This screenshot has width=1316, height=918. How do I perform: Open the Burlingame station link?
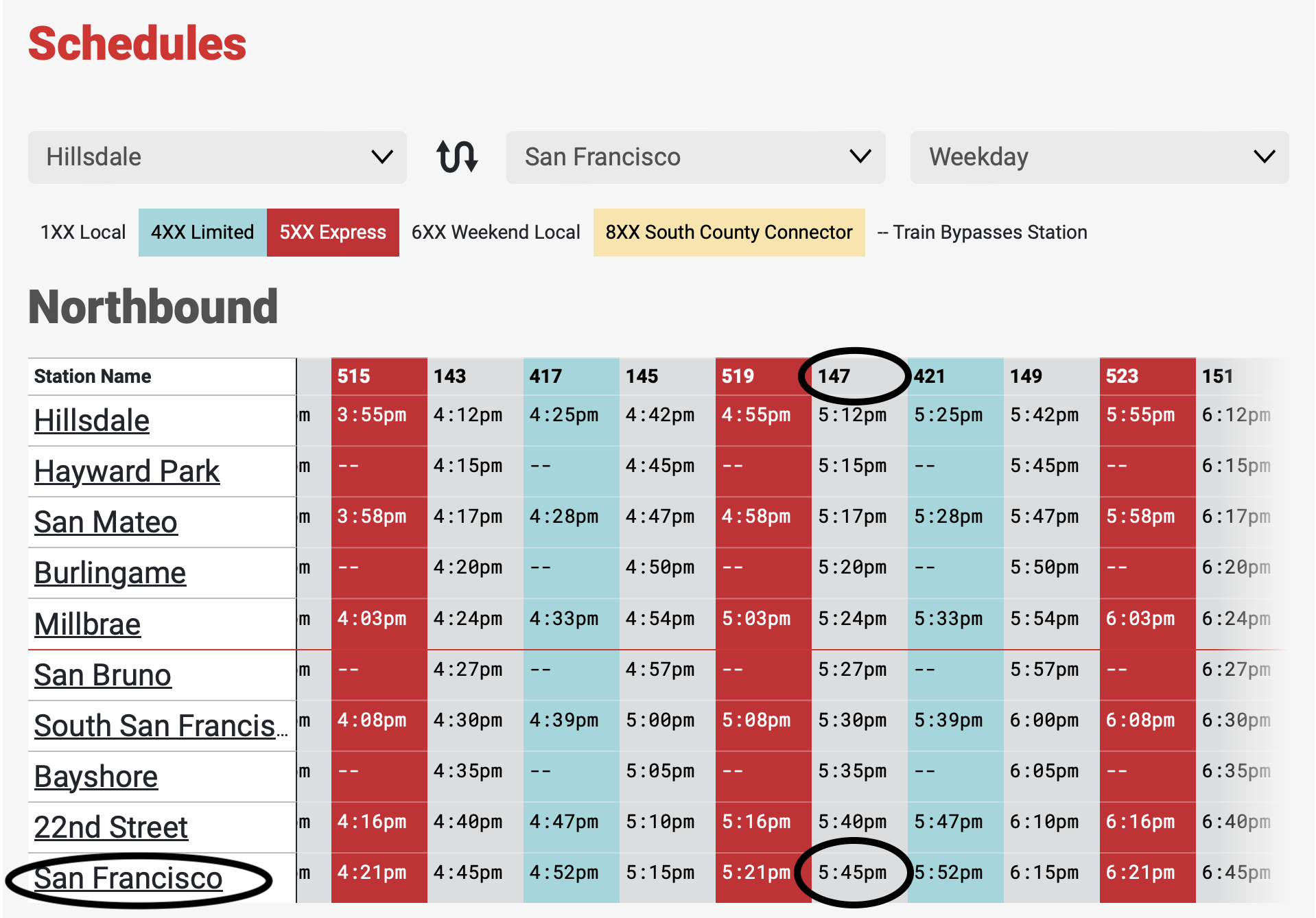click(110, 572)
